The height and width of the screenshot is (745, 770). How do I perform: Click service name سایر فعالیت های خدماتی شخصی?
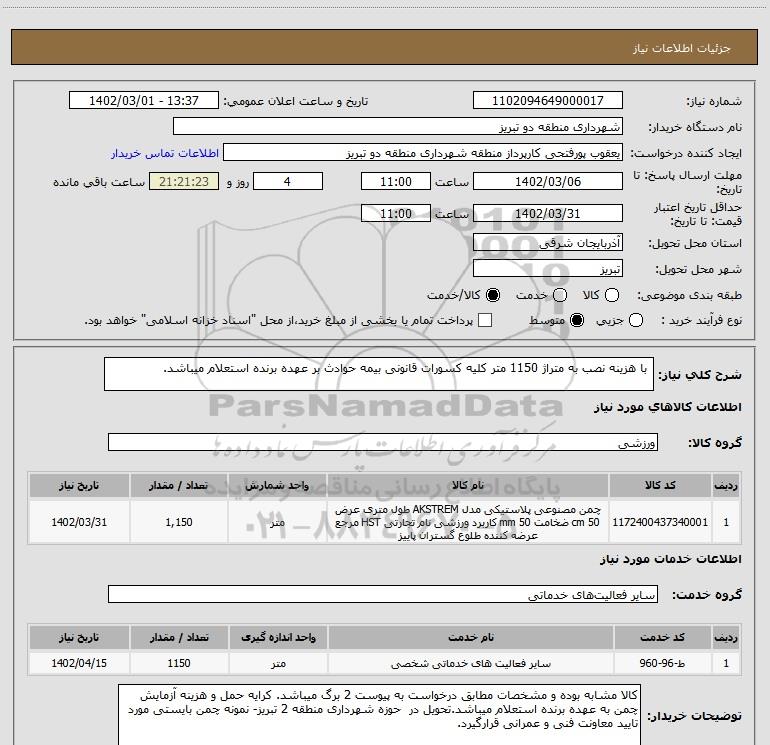(470, 663)
